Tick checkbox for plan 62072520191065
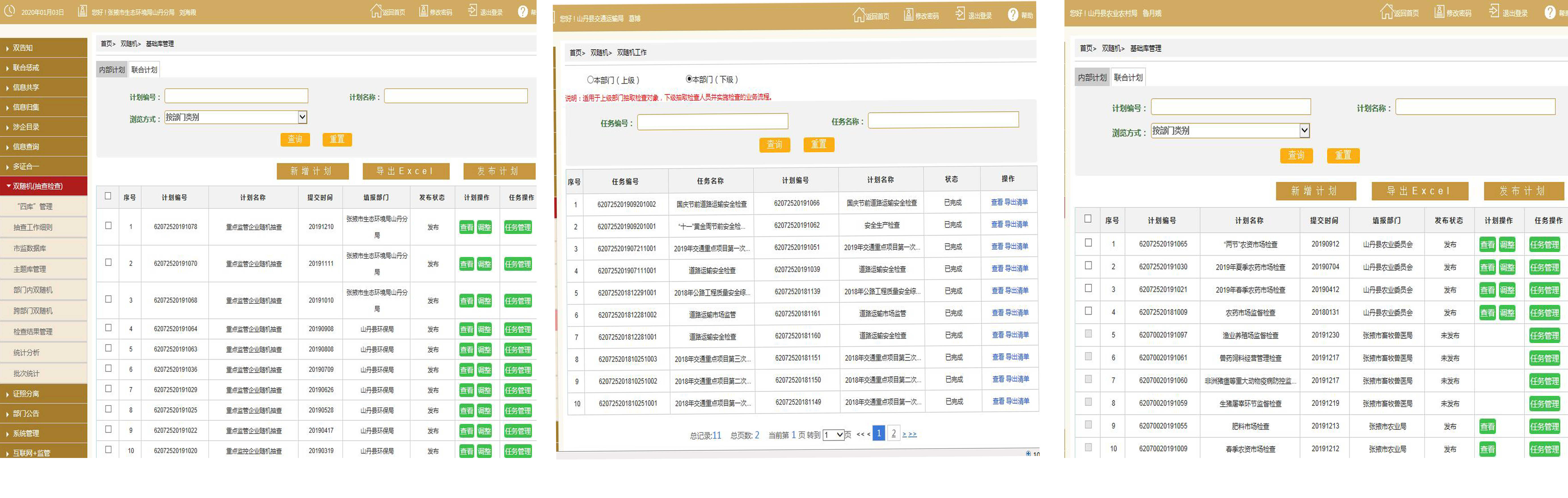1568x498 pixels. 1088,243
